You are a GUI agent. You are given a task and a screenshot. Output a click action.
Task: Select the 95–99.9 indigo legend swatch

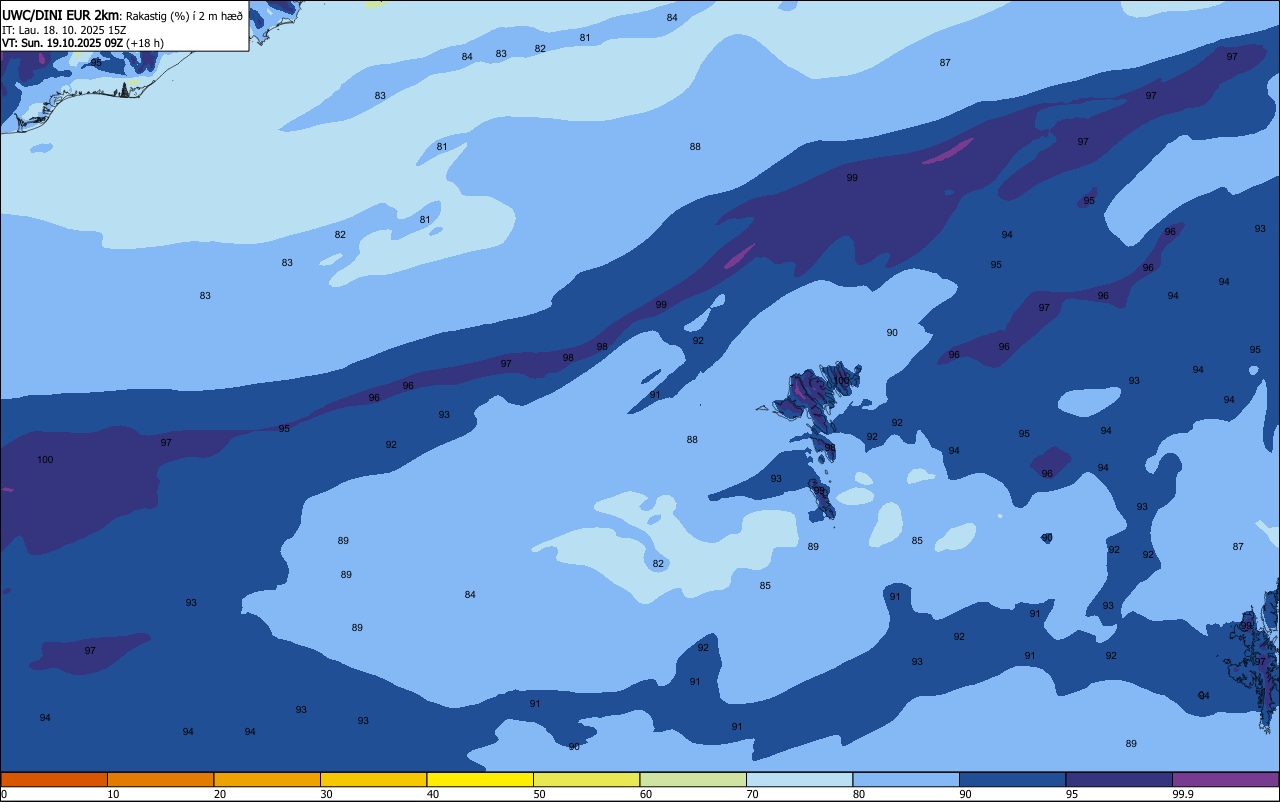pyautogui.click(x=1119, y=779)
